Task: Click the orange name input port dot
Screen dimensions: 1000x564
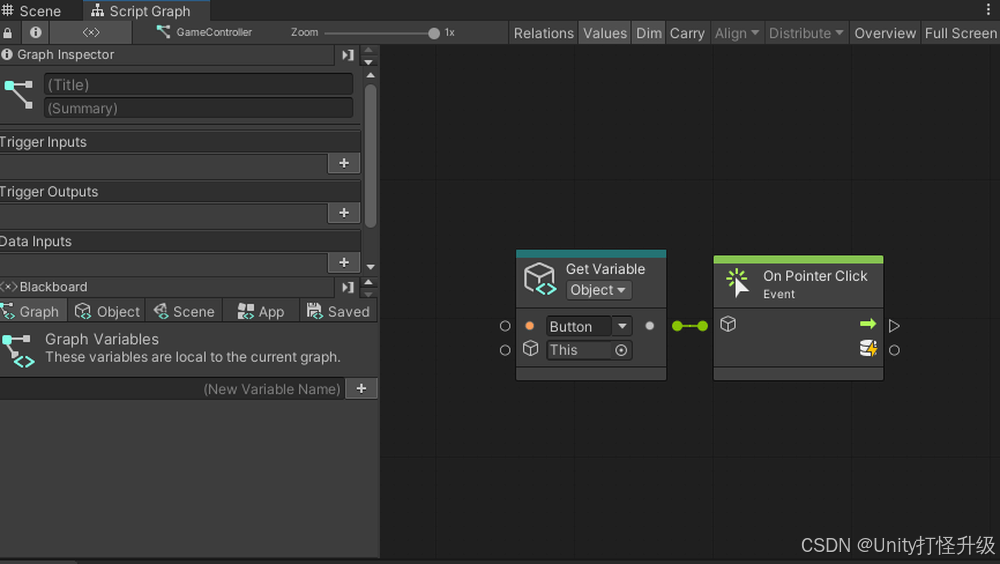Action: (529, 326)
